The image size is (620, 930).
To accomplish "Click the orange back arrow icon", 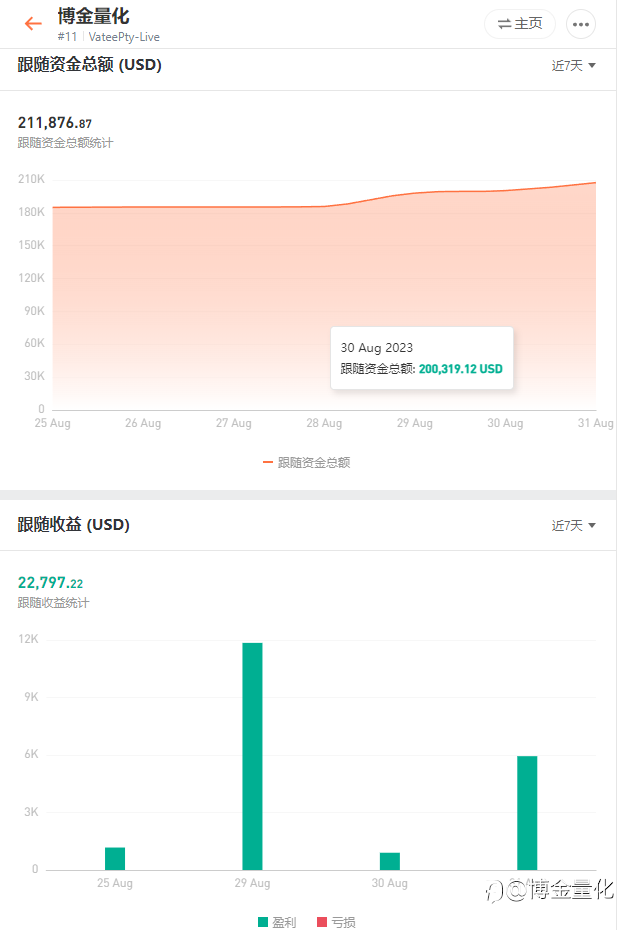I will point(33,24).
